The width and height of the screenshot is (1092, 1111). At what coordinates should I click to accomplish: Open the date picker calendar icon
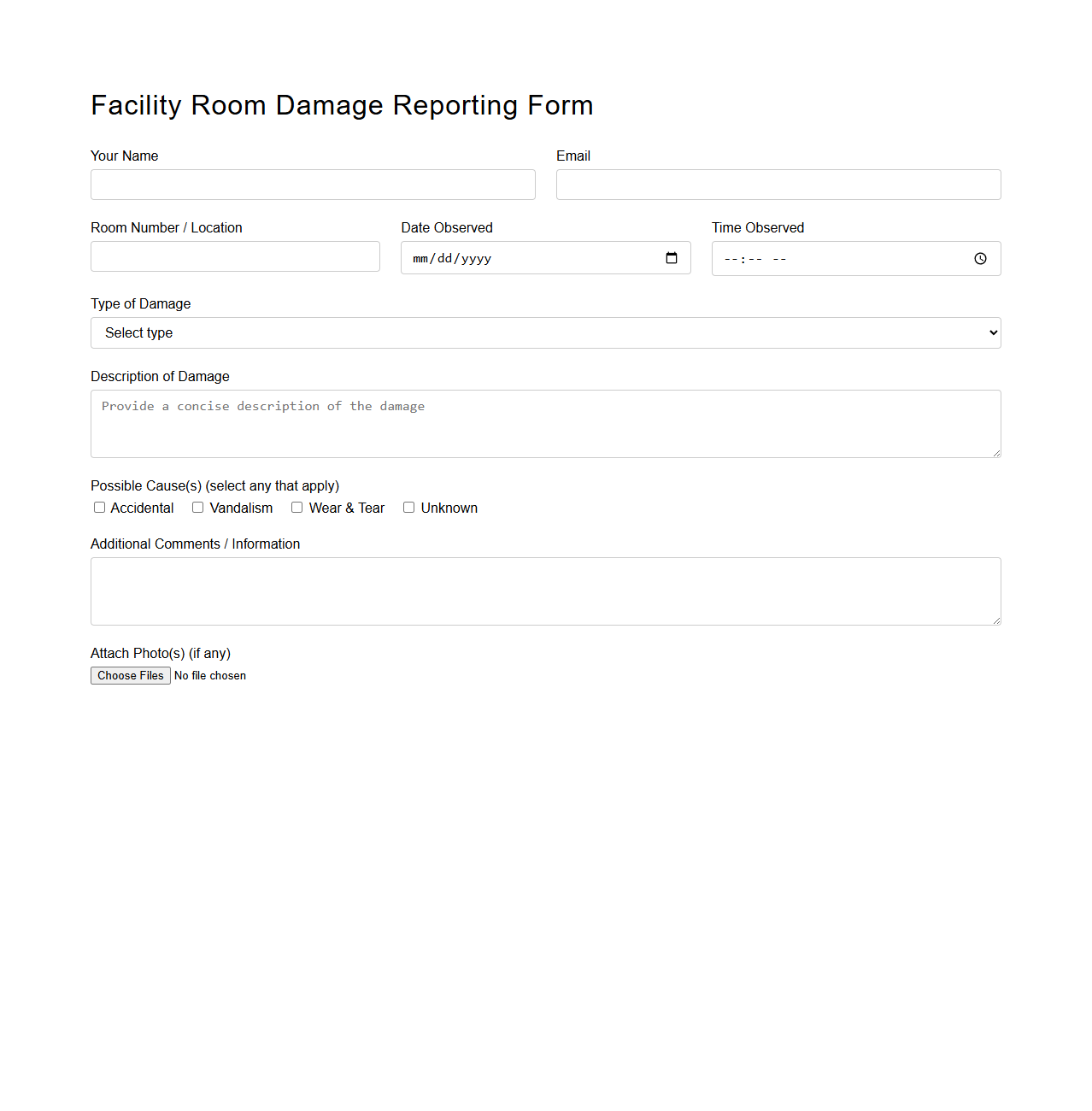(x=672, y=257)
